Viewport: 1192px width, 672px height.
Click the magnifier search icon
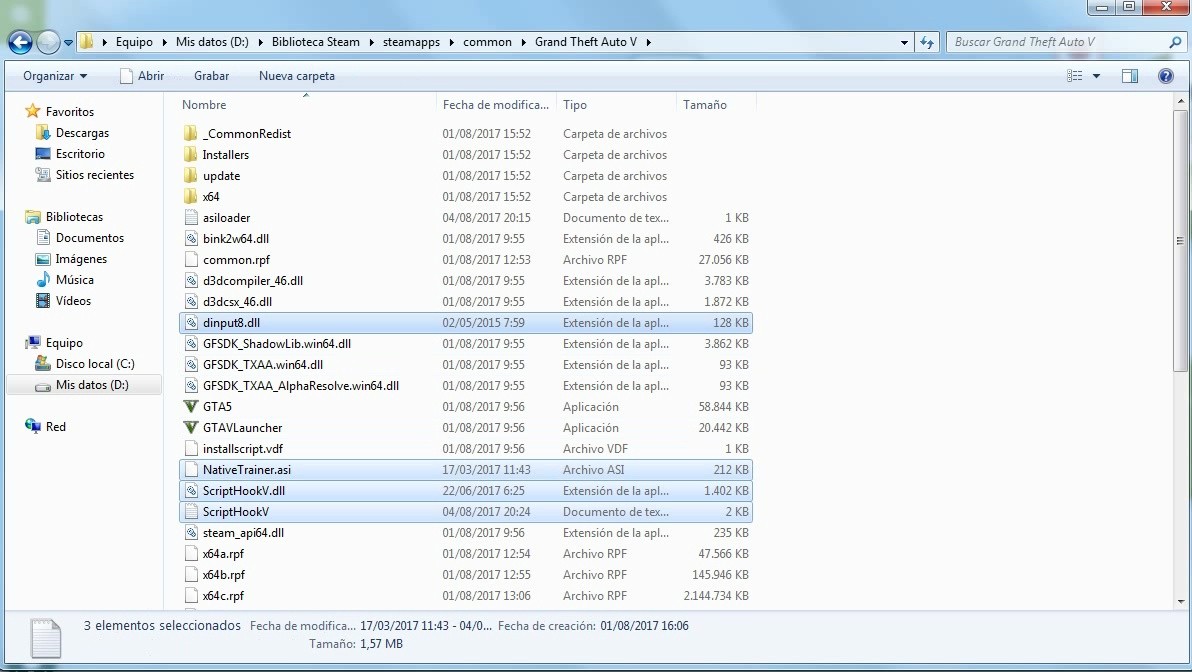coord(1175,43)
